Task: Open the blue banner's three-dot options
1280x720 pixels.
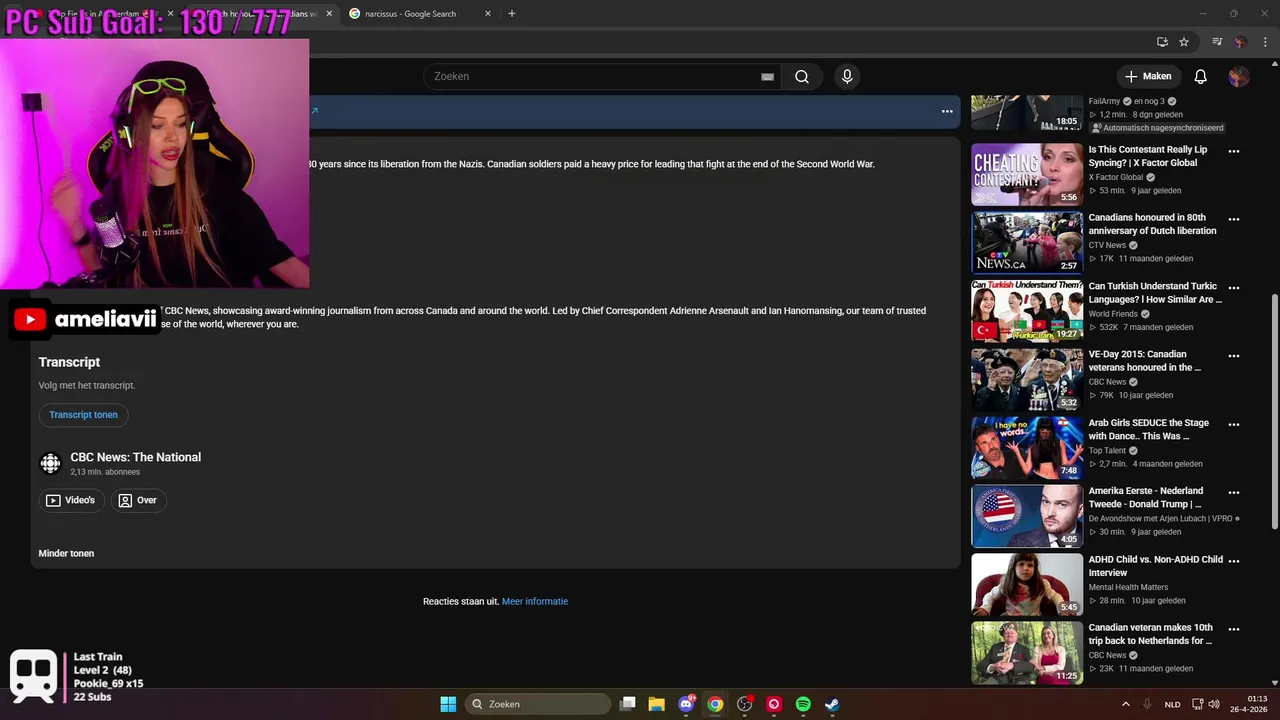Action: coord(947,111)
